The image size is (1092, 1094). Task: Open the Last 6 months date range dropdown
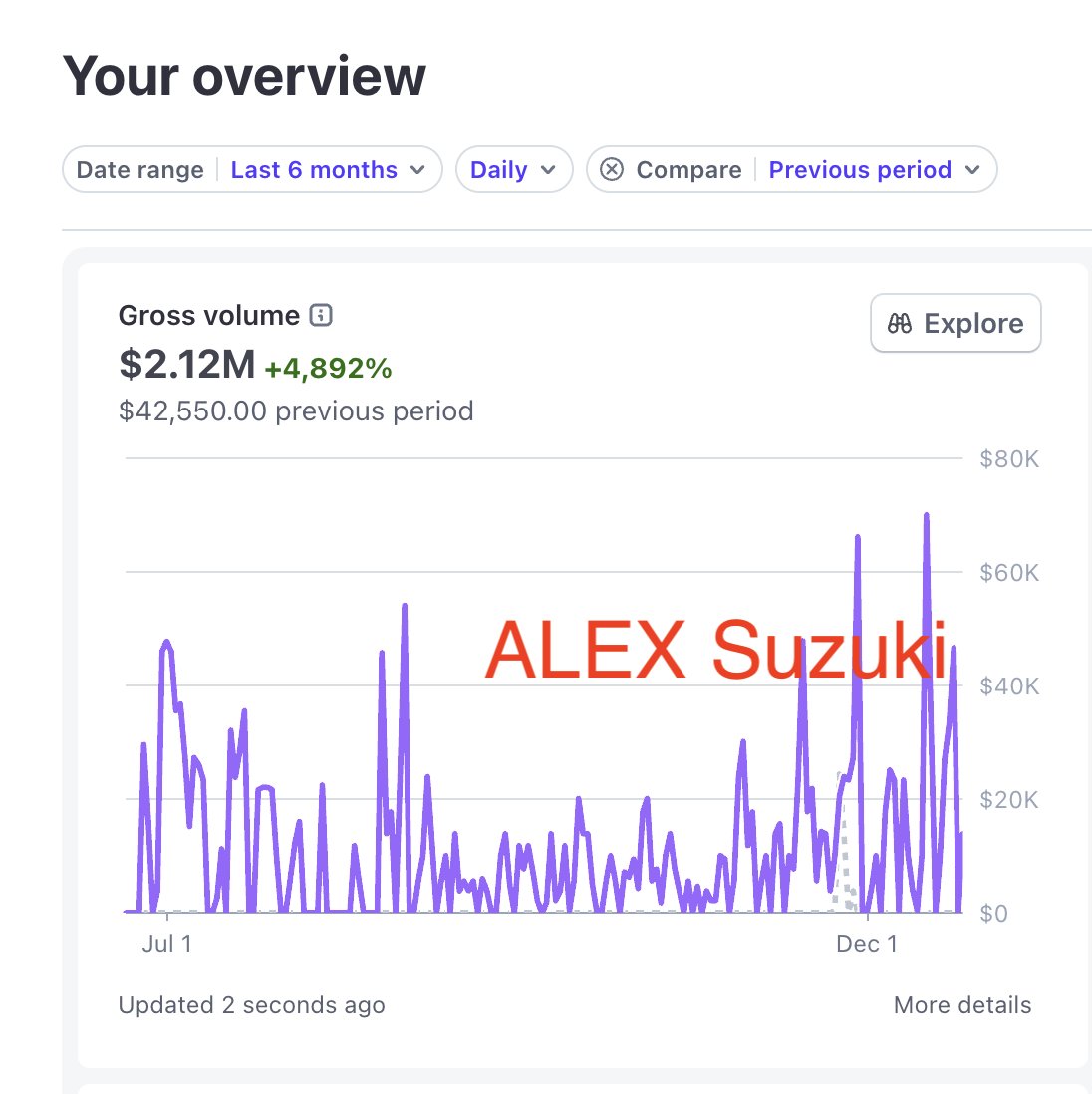(x=312, y=169)
